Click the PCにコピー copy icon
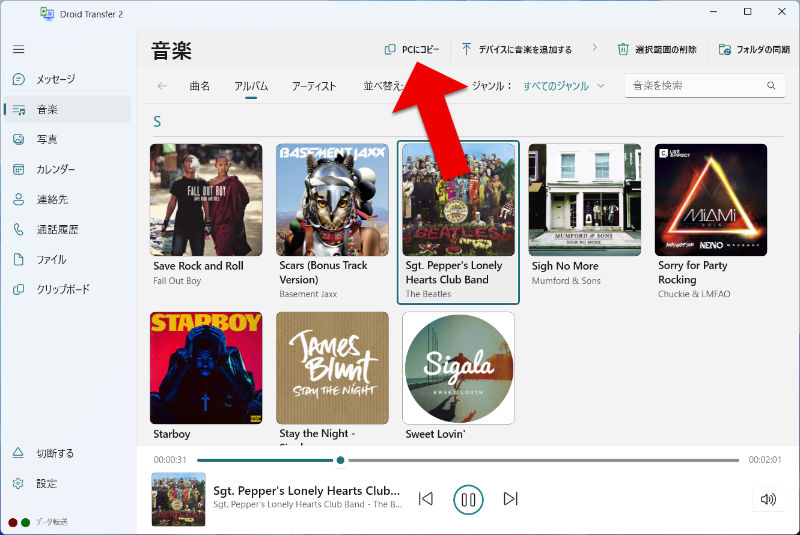 click(390, 49)
